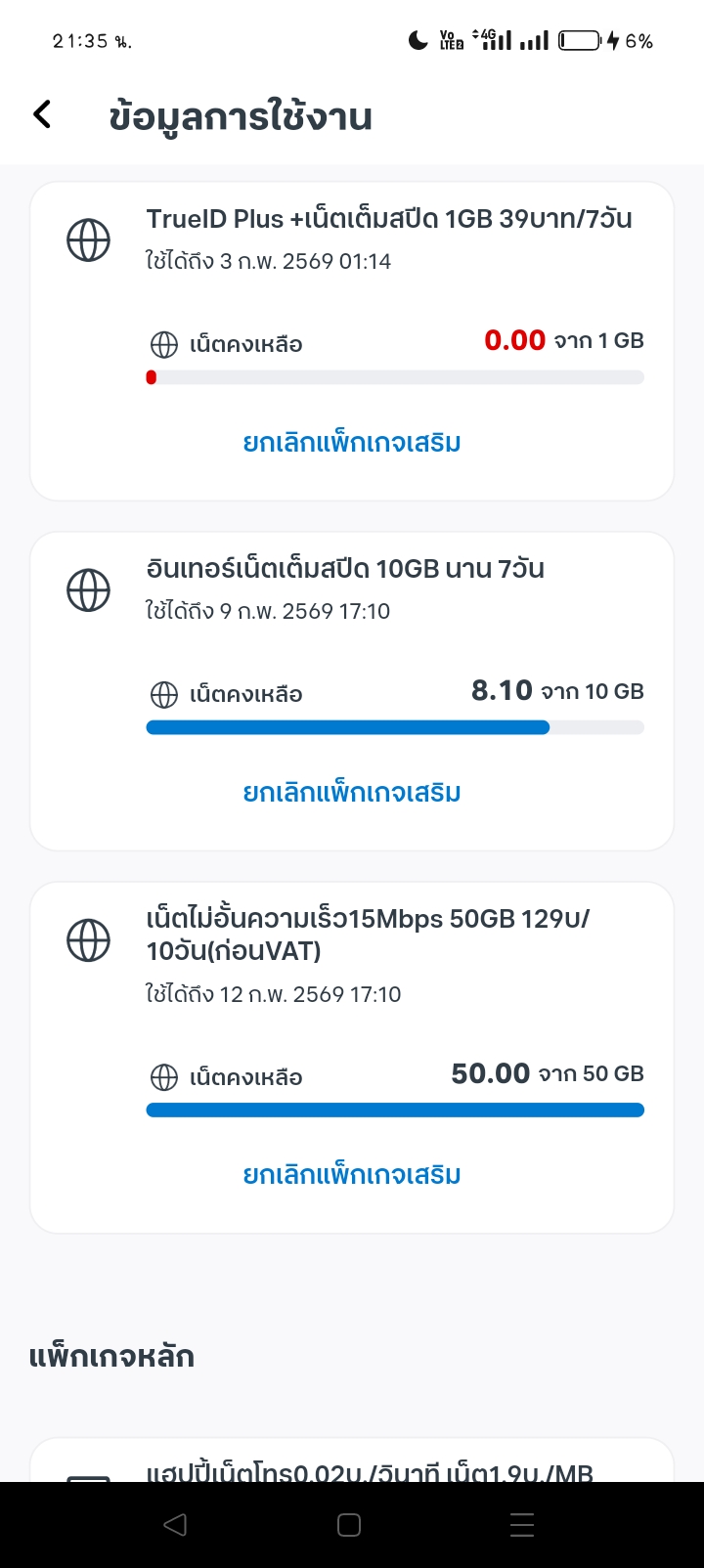Cancel the TrueID Plus 1GB add-on package
This screenshot has height=1568, width=704.
point(352,443)
